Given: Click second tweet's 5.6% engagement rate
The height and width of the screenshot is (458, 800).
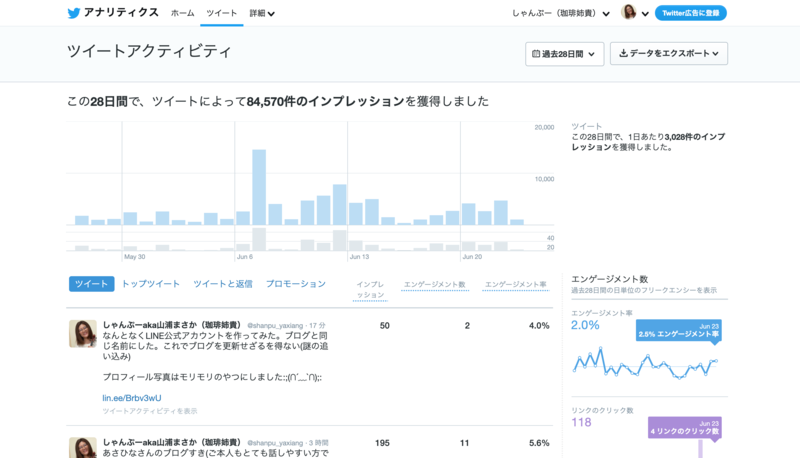Looking at the screenshot, I should (539, 443).
